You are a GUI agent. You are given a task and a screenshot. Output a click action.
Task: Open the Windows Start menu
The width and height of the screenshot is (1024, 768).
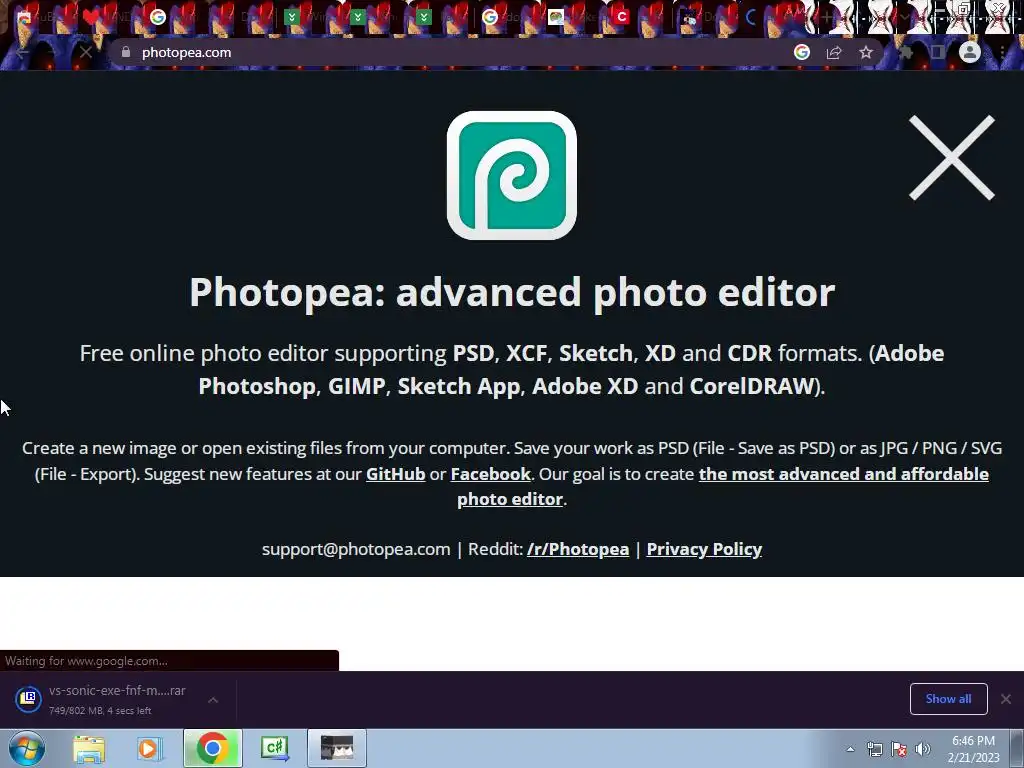point(27,748)
